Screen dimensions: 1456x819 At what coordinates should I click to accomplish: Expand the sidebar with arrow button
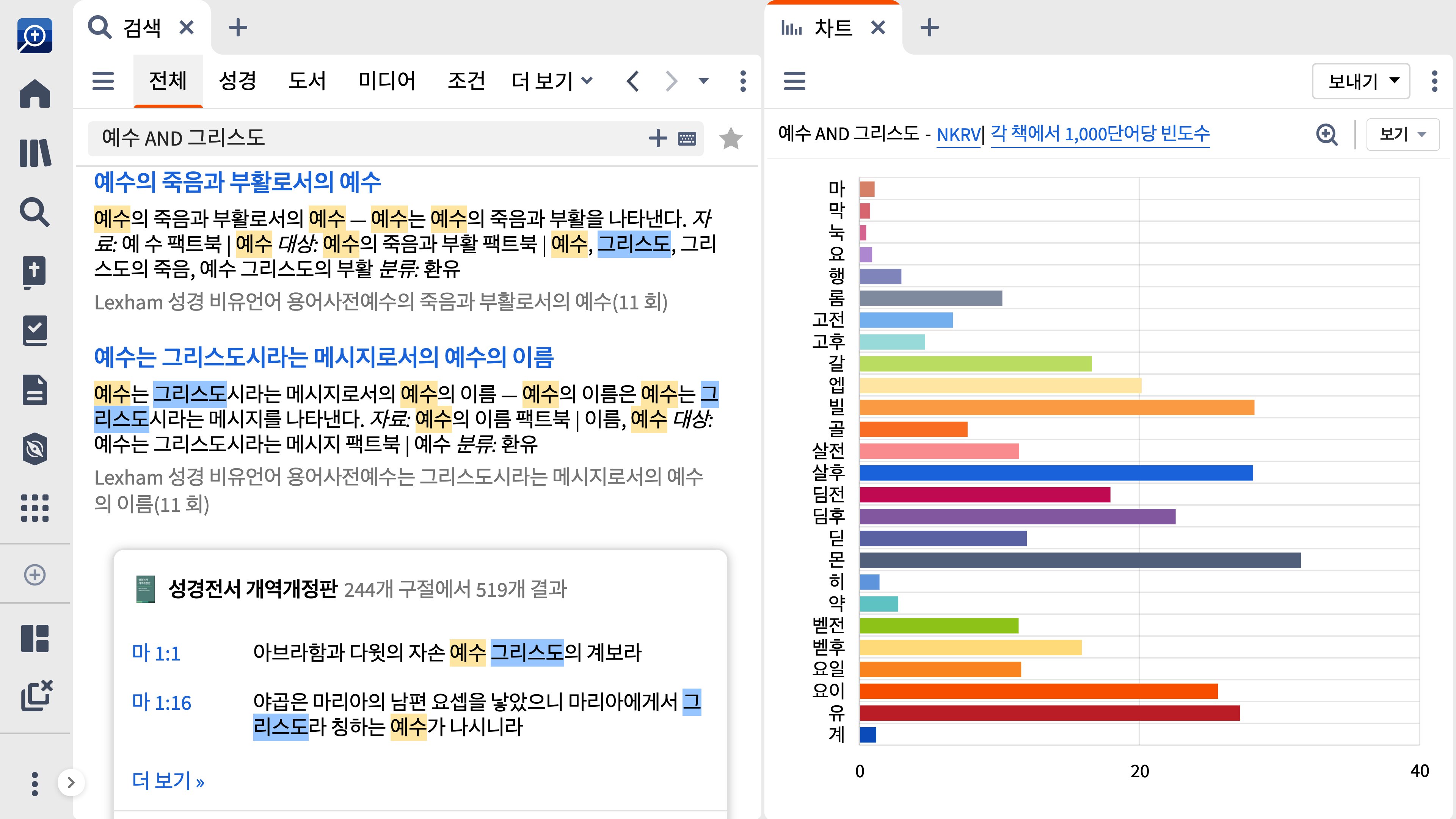71,782
